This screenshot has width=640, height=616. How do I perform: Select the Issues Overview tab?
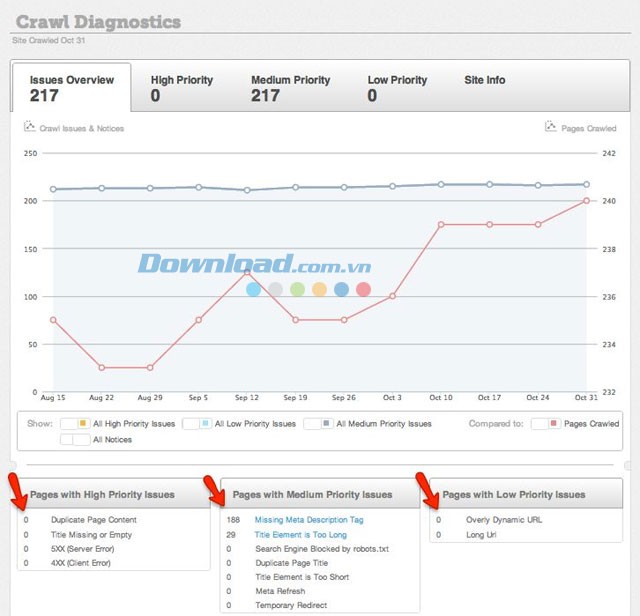point(71,88)
